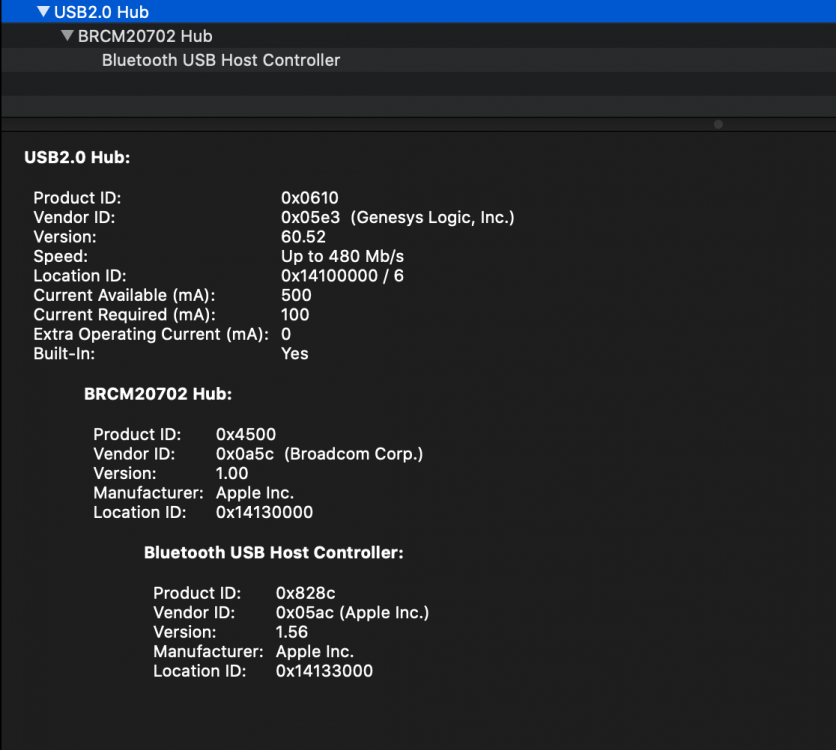Click the Vendor ID value 0x05ac Apple Inc.
The height and width of the screenshot is (750, 836).
pos(352,613)
